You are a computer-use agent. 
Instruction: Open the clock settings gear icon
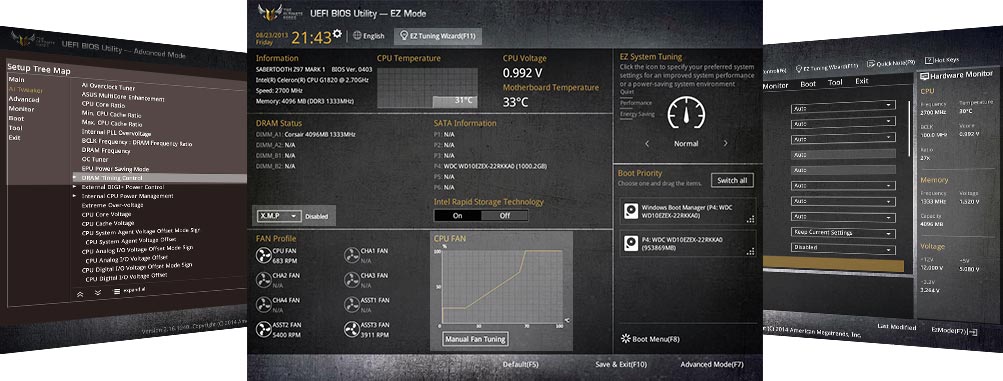click(x=337, y=33)
